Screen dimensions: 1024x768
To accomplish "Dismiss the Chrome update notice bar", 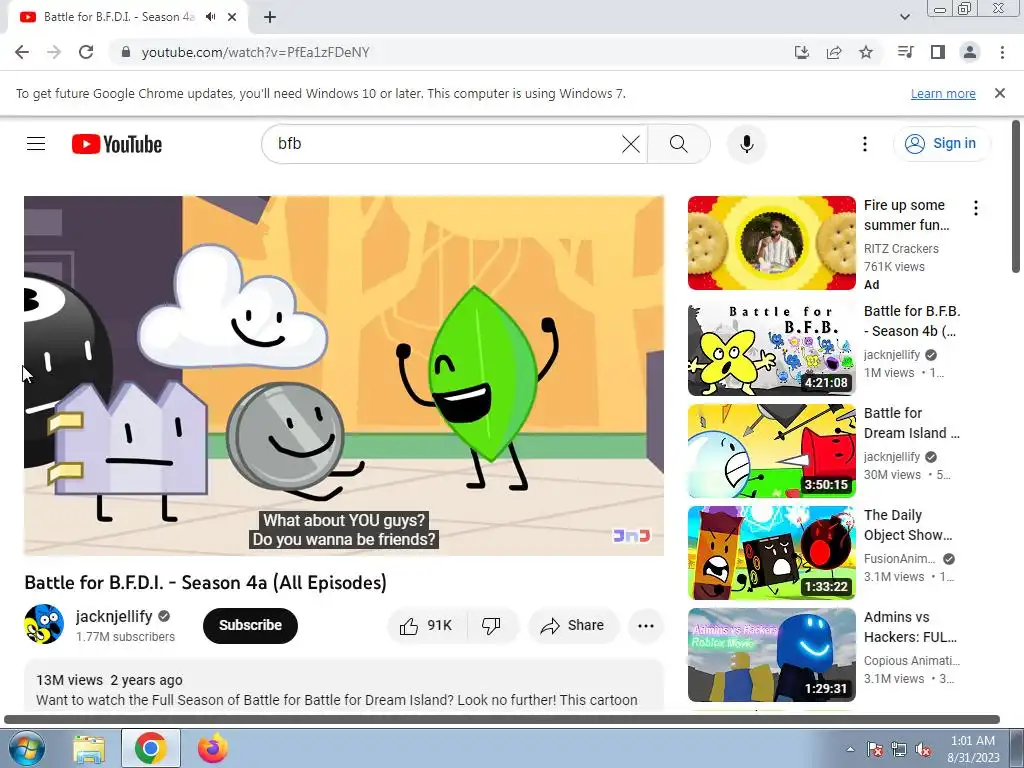I will [1000, 93].
